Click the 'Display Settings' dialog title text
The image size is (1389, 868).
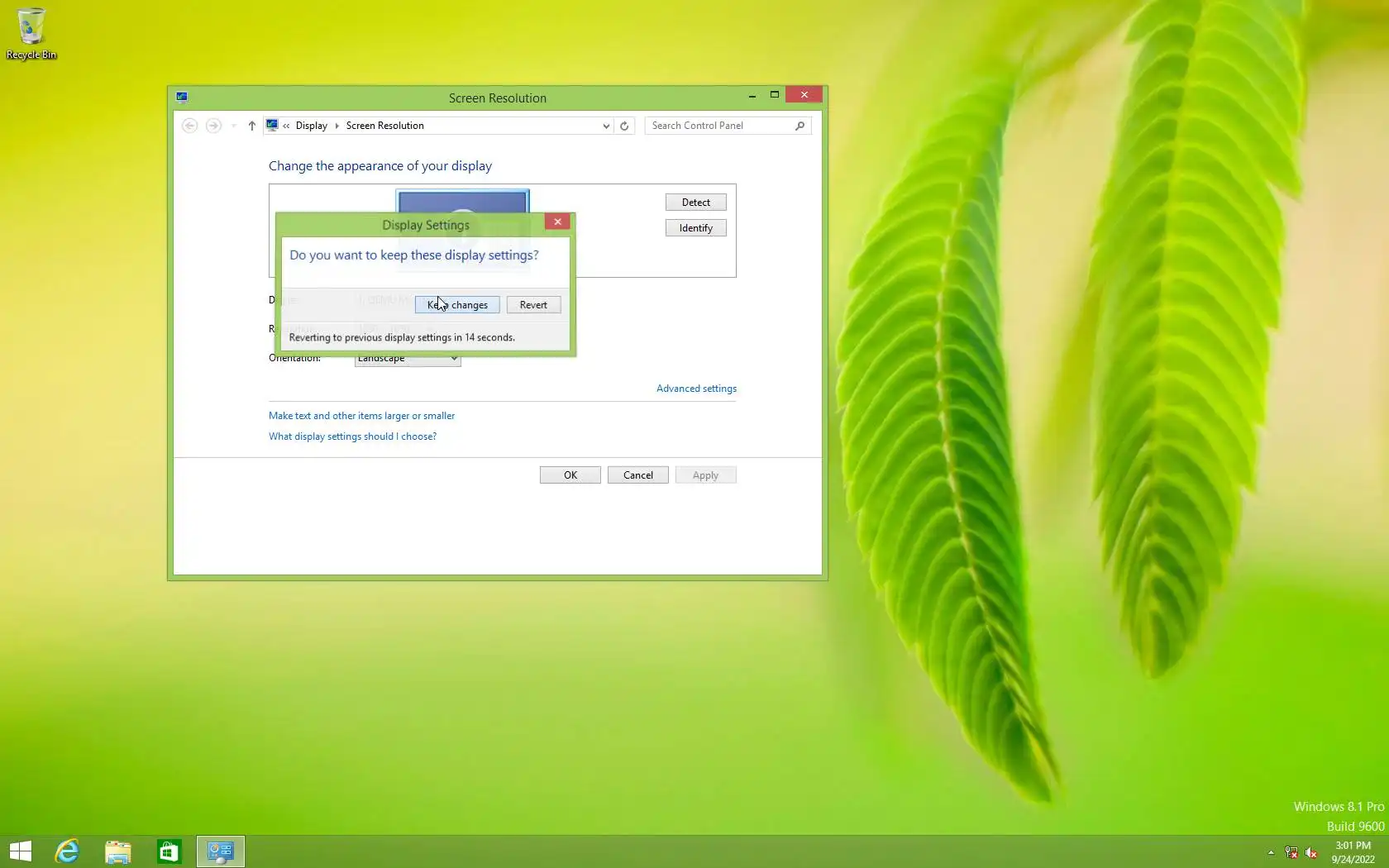coord(426,225)
